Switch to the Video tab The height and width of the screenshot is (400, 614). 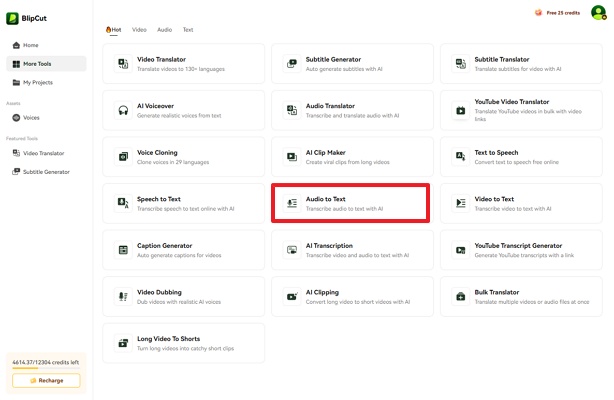click(x=139, y=30)
